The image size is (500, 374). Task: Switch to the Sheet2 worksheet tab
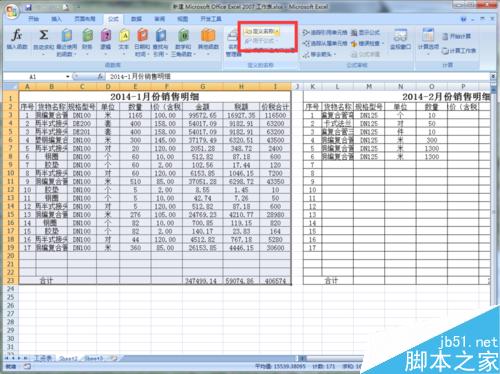tap(68, 358)
